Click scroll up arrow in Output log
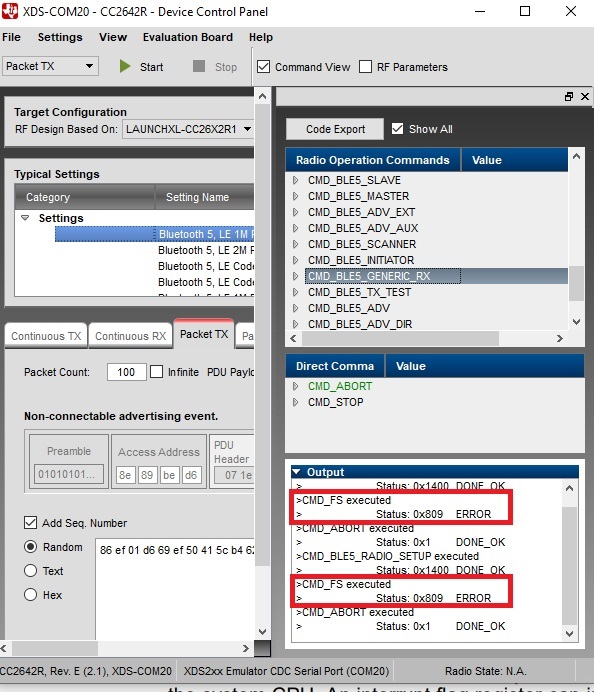The width and height of the screenshot is (594, 692). click(569, 488)
